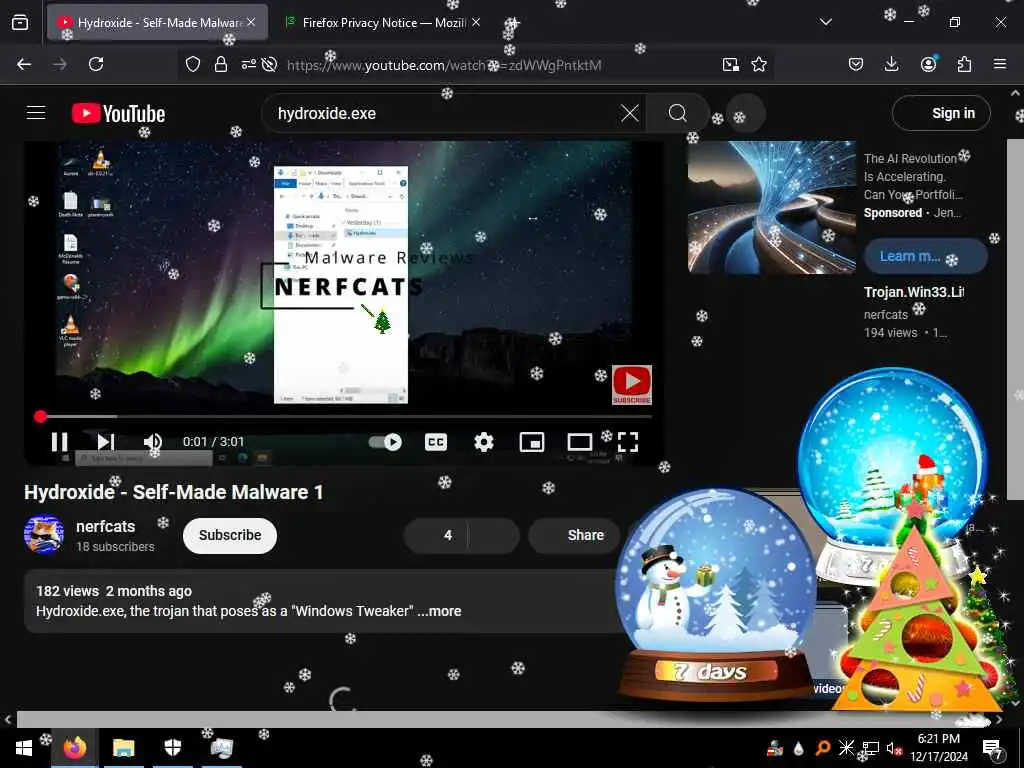The height and width of the screenshot is (768, 1024).
Task: Clear the YouTube search query
Action: [x=630, y=114]
